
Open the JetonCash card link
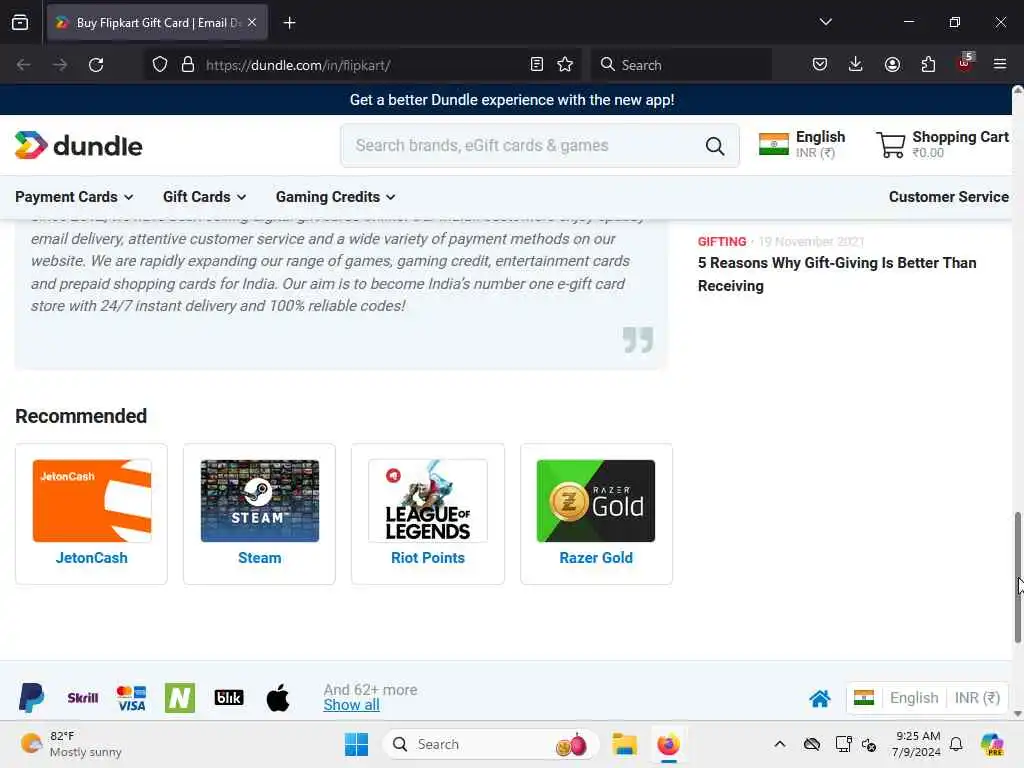91,514
